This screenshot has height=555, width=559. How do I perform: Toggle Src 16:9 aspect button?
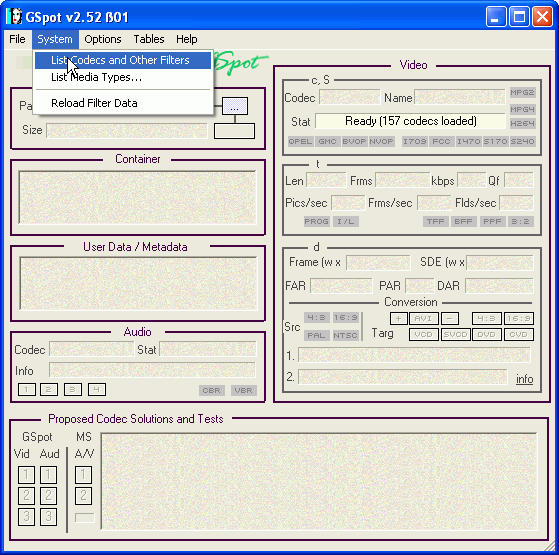click(345, 318)
